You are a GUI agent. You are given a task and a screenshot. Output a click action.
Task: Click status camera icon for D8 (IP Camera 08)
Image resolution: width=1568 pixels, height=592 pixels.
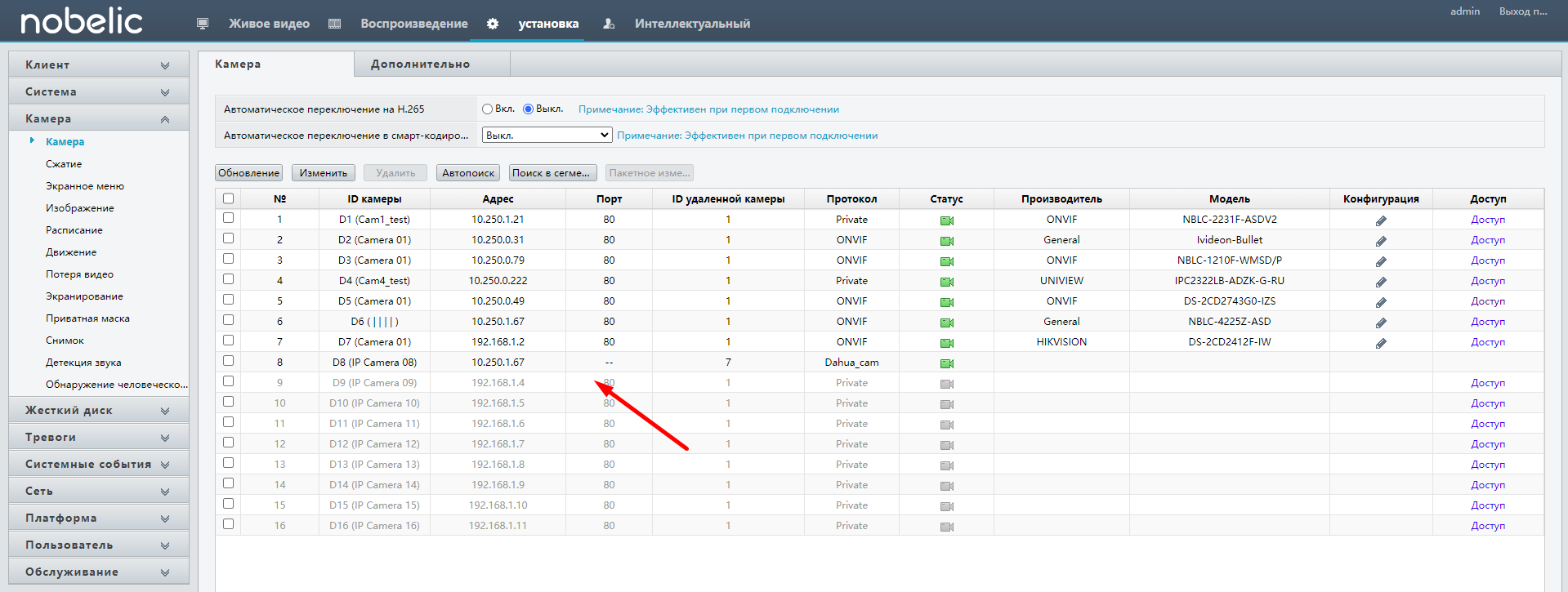coord(947,363)
